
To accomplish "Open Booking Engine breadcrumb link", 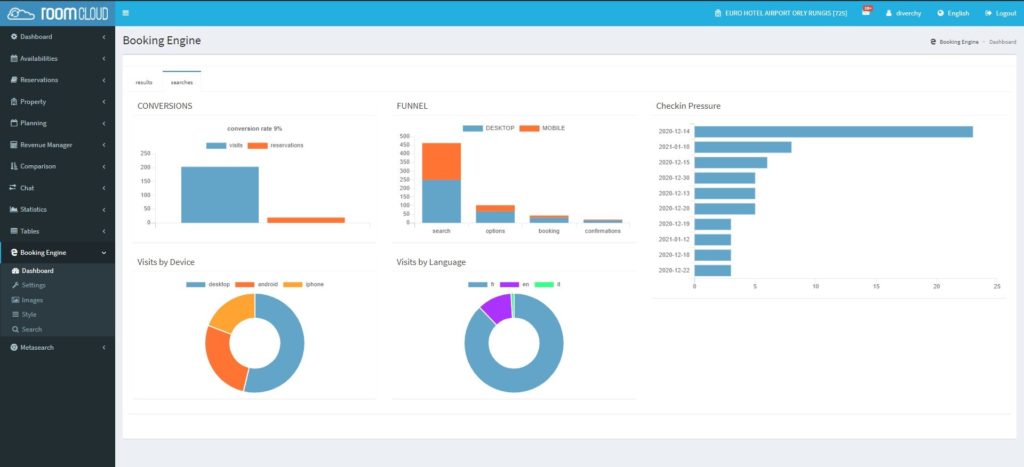I will coord(958,42).
